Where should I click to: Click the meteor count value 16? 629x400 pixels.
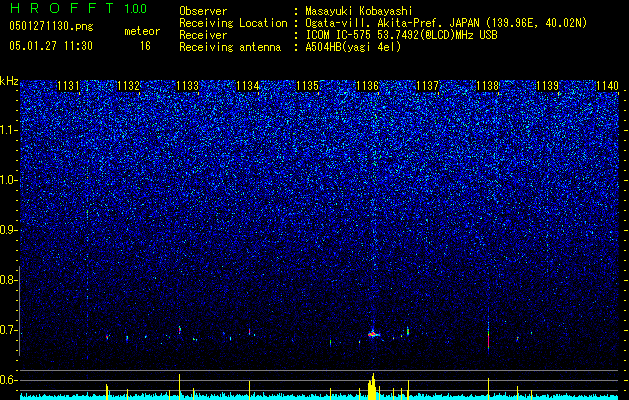145,46
